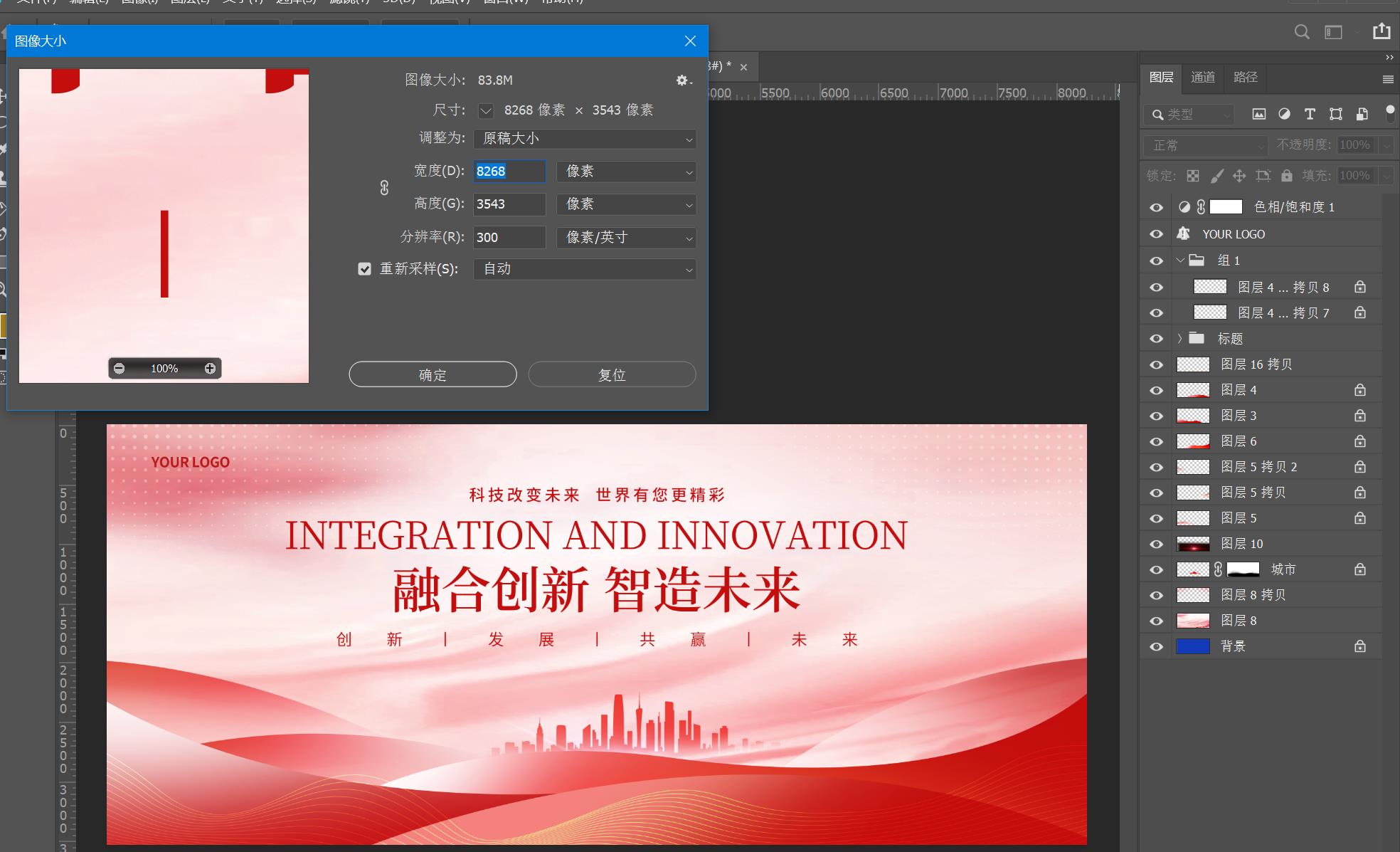Toggle the constrain proportions chain link icon
Viewport: 1400px width, 852px height.
pyautogui.click(x=384, y=188)
